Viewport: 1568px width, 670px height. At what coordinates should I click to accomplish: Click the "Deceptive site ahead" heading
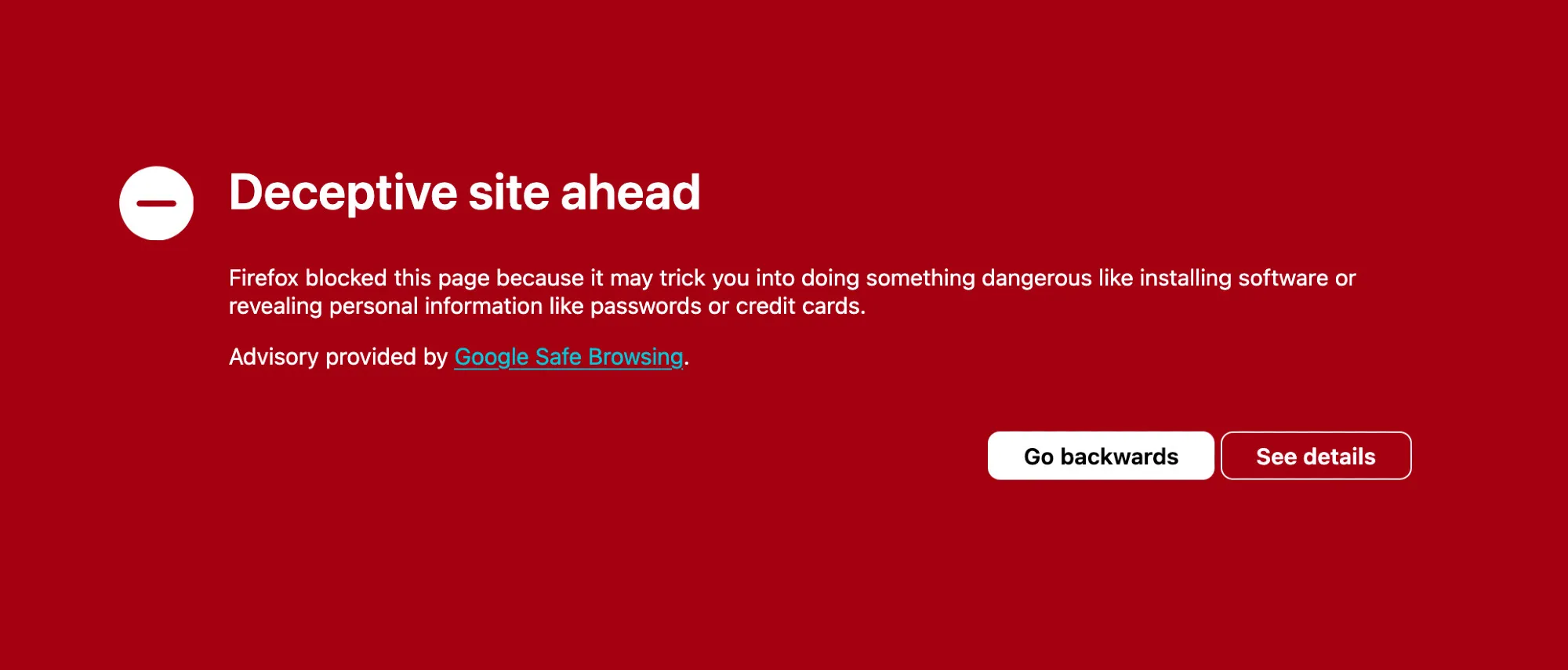click(464, 193)
